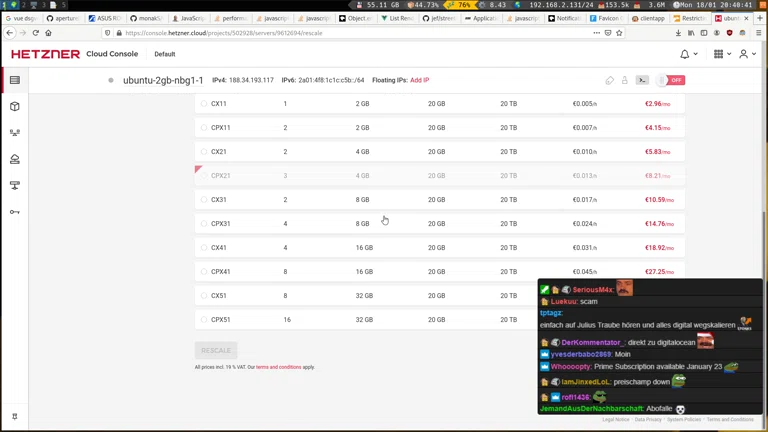Select the CX11 server type radio

pos(204,103)
